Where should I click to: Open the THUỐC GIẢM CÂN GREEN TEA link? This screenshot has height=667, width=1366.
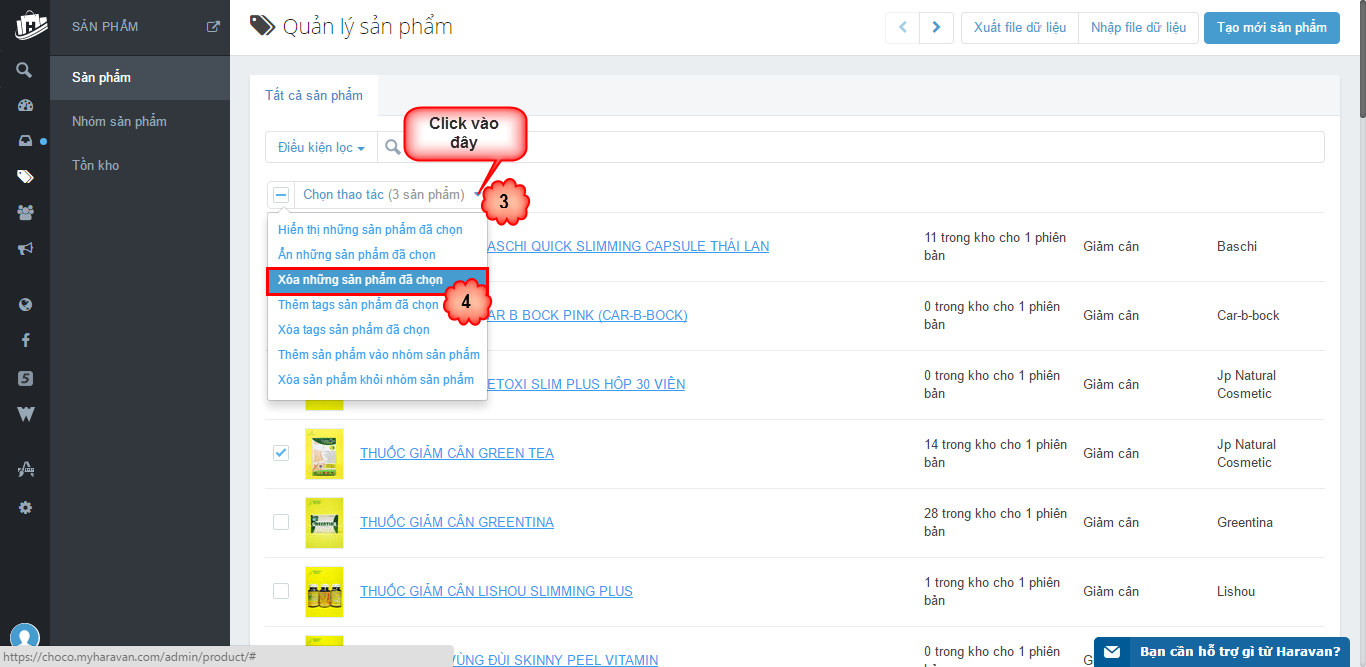click(457, 453)
